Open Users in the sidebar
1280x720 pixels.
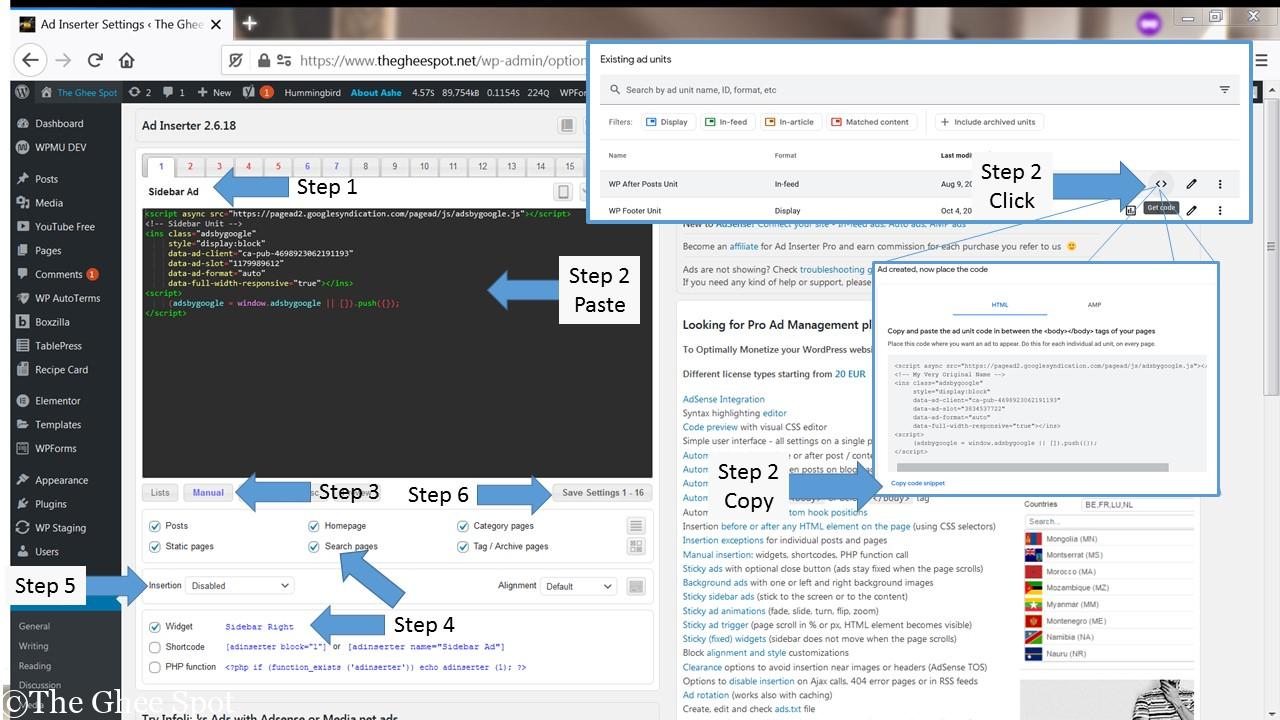(47, 552)
